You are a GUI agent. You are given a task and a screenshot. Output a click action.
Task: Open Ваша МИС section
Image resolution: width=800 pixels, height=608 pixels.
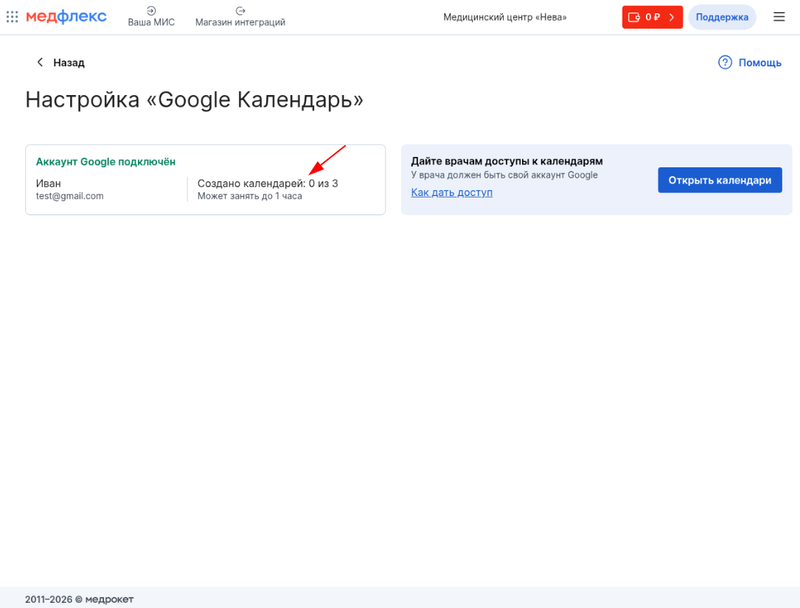click(151, 17)
